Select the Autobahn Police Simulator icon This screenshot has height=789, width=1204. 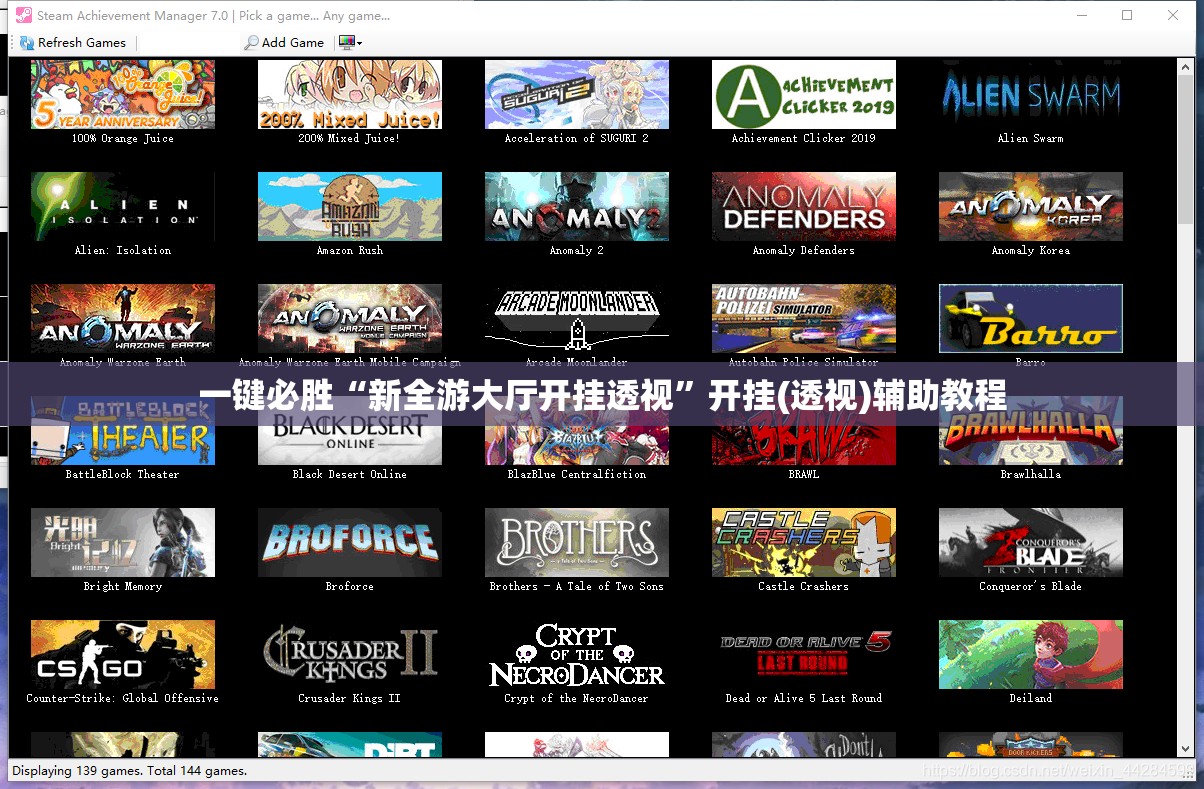[x=804, y=318]
